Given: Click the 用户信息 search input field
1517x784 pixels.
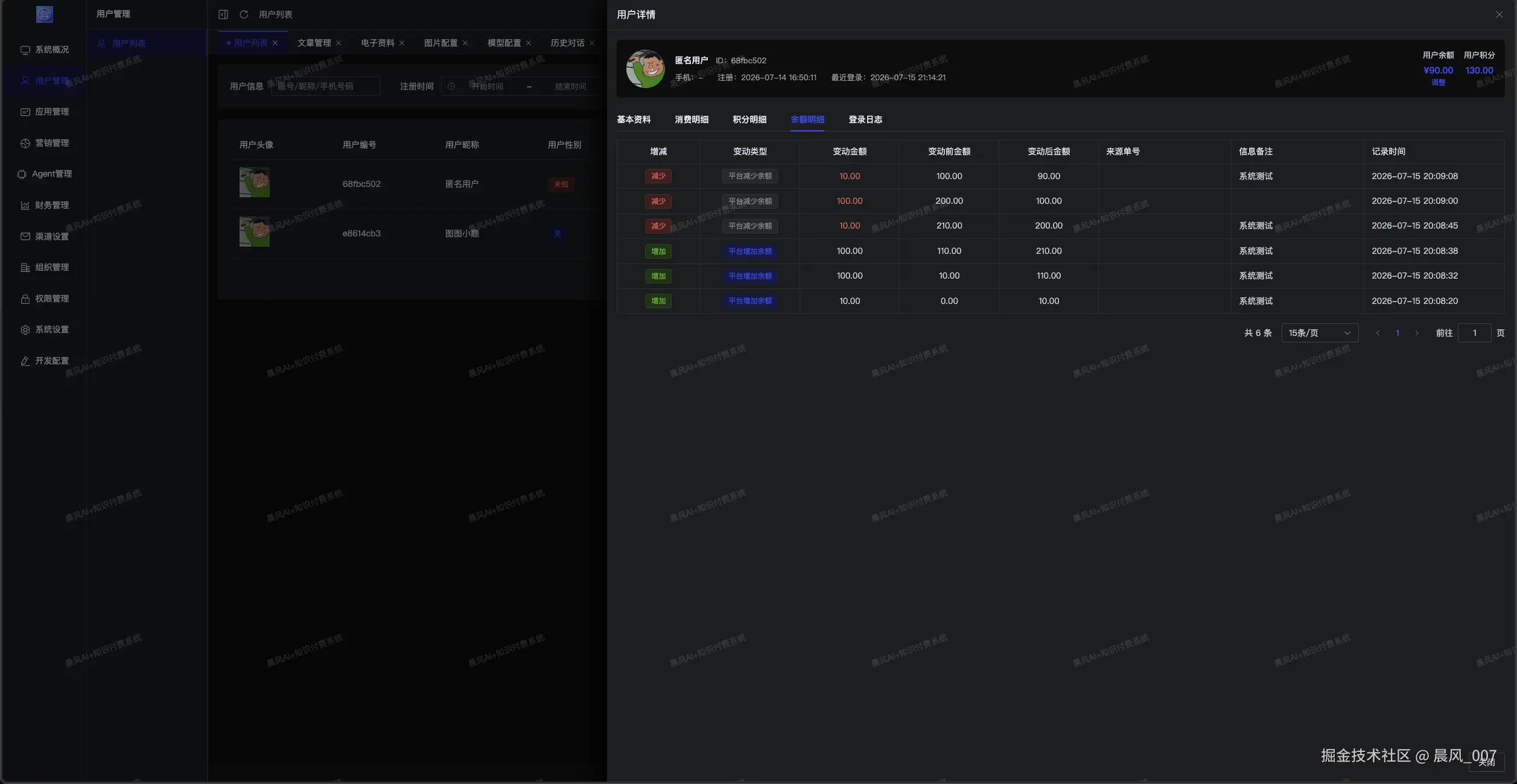Looking at the screenshot, I should 326,86.
